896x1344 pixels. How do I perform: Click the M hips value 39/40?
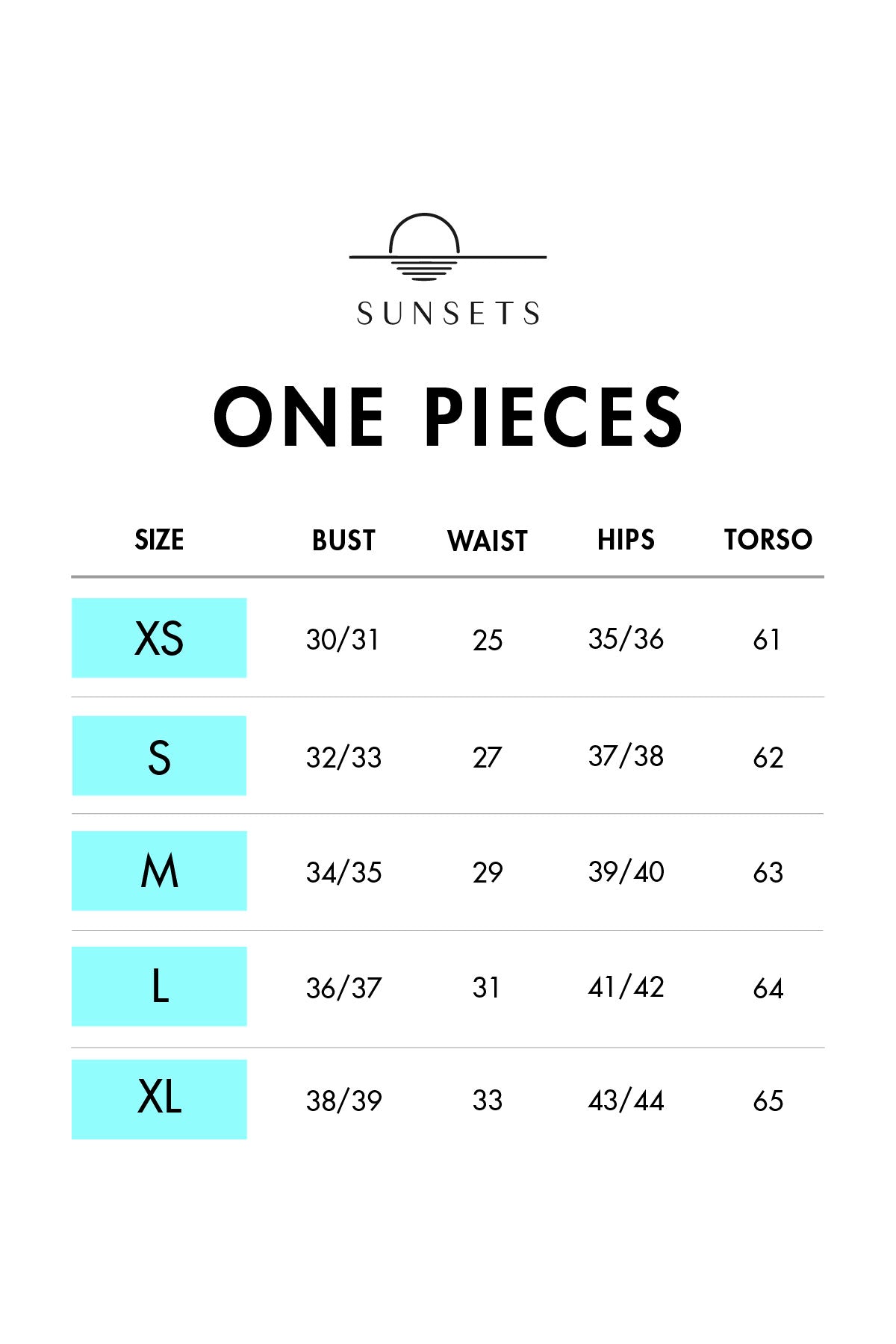(626, 872)
